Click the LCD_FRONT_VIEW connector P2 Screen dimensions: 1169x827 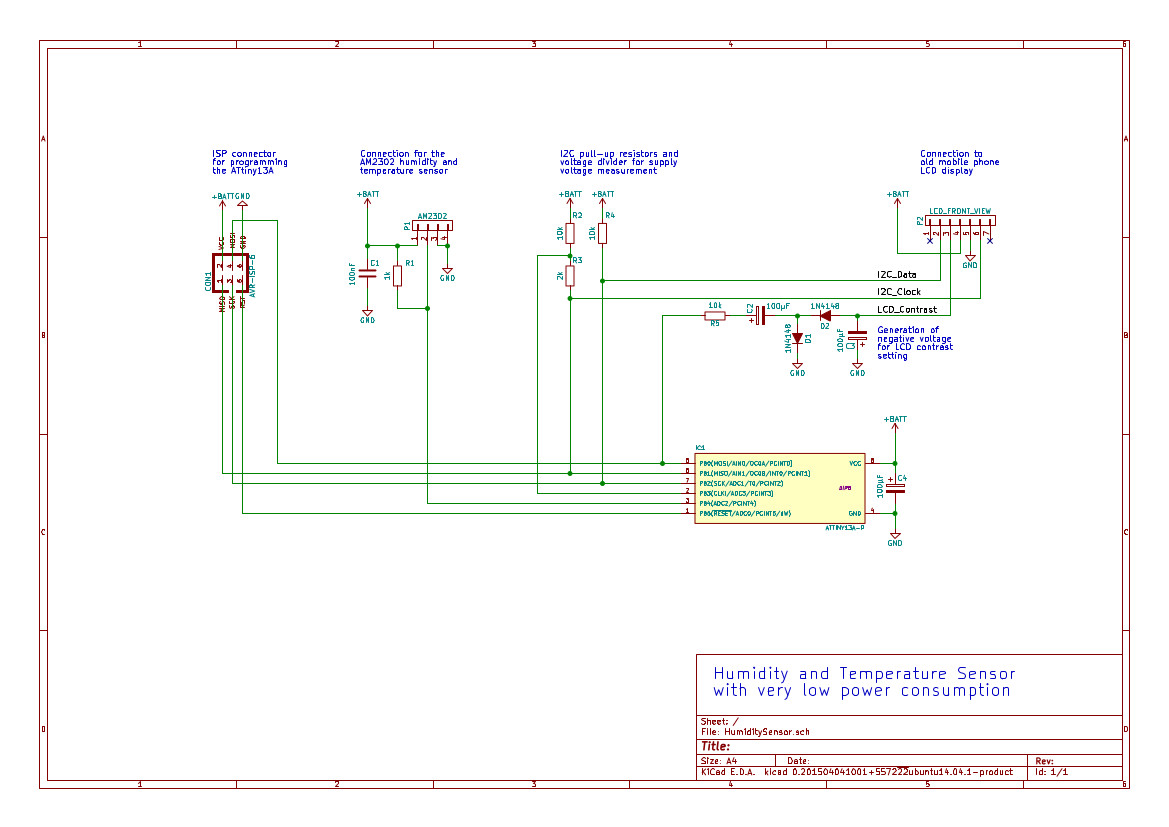[960, 221]
